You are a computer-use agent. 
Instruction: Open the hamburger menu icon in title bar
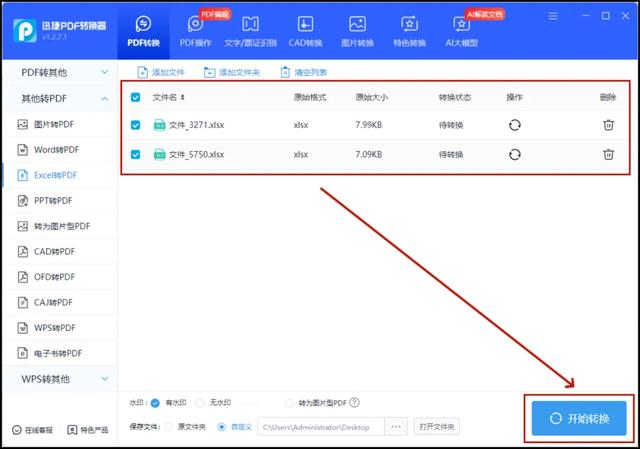[x=553, y=16]
